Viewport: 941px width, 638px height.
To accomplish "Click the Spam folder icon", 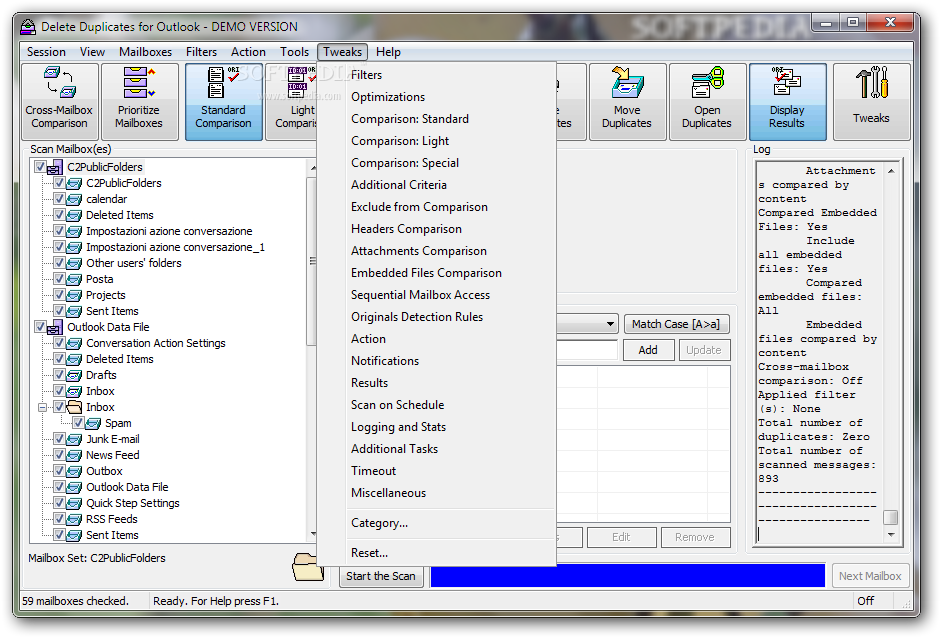I will 93,424.
